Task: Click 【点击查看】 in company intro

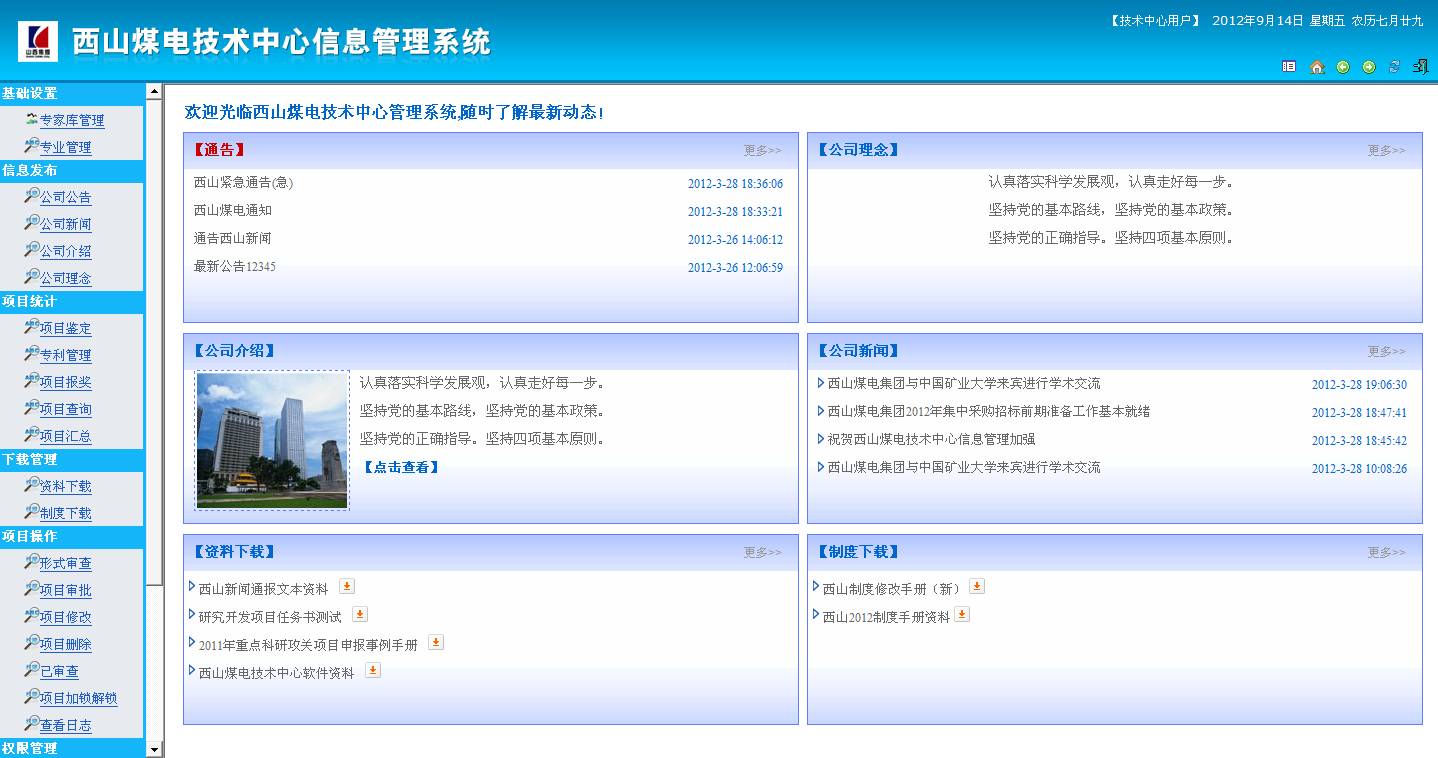Action: (x=400, y=467)
